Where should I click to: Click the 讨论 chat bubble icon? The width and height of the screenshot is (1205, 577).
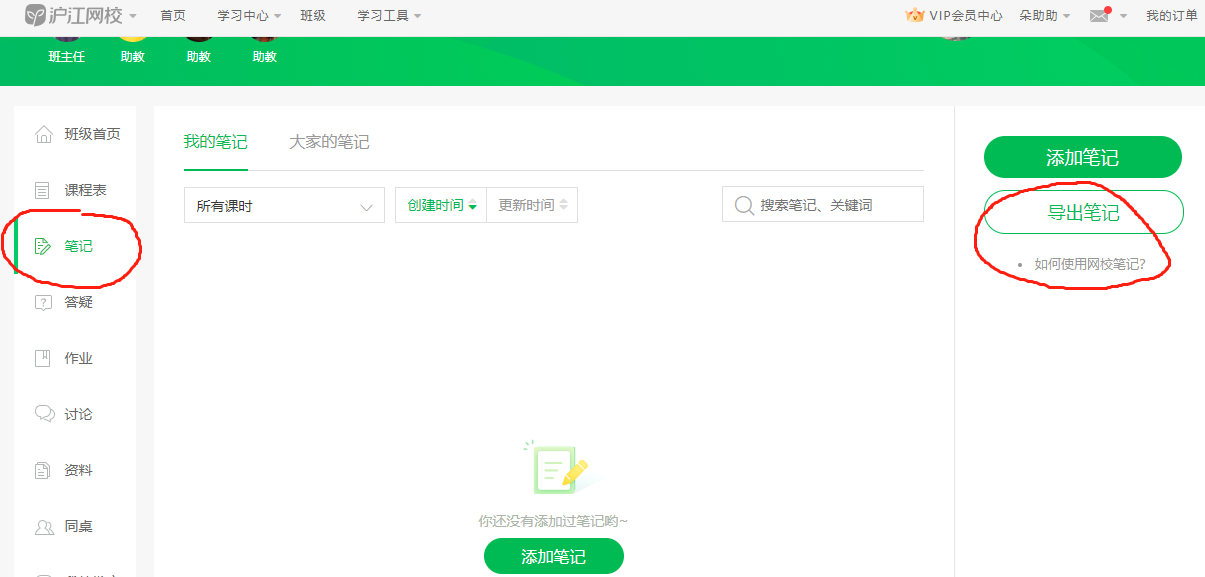[43, 414]
